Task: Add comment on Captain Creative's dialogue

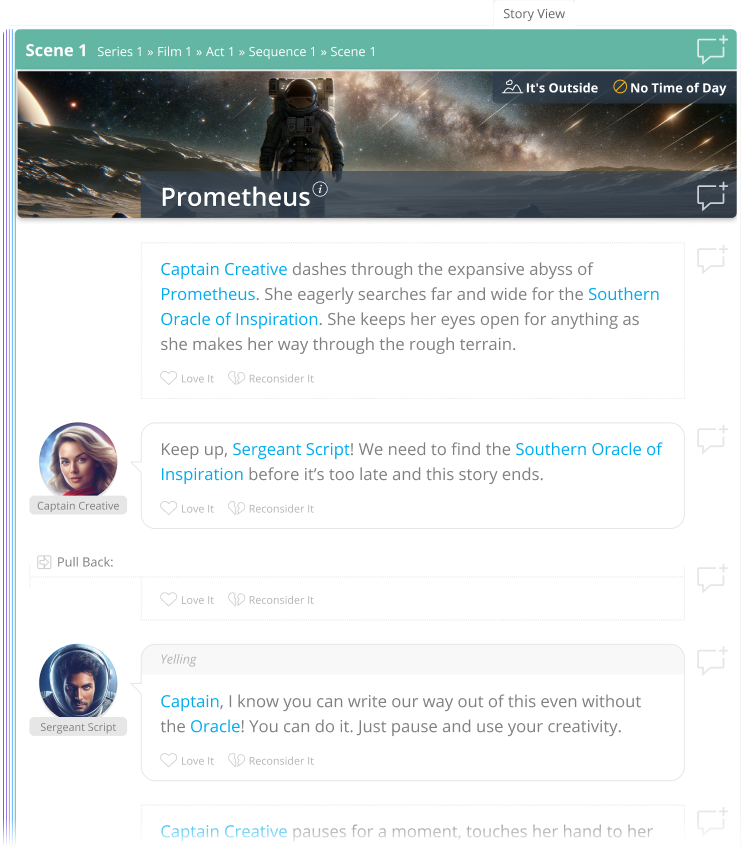Action: point(711,440)
